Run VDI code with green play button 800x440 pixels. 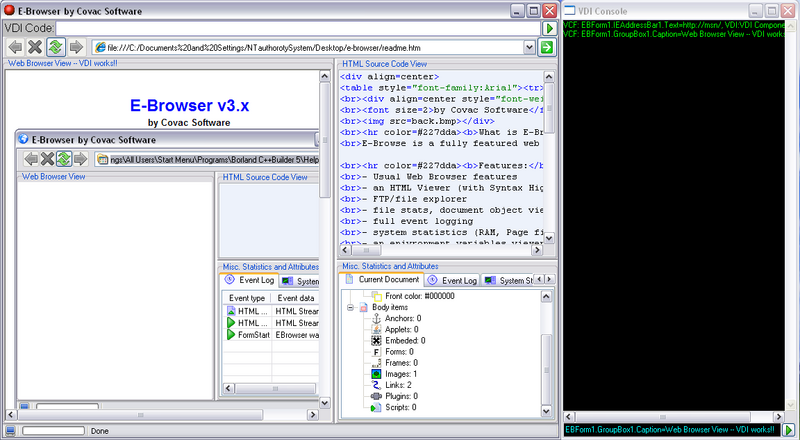point(549,28)
